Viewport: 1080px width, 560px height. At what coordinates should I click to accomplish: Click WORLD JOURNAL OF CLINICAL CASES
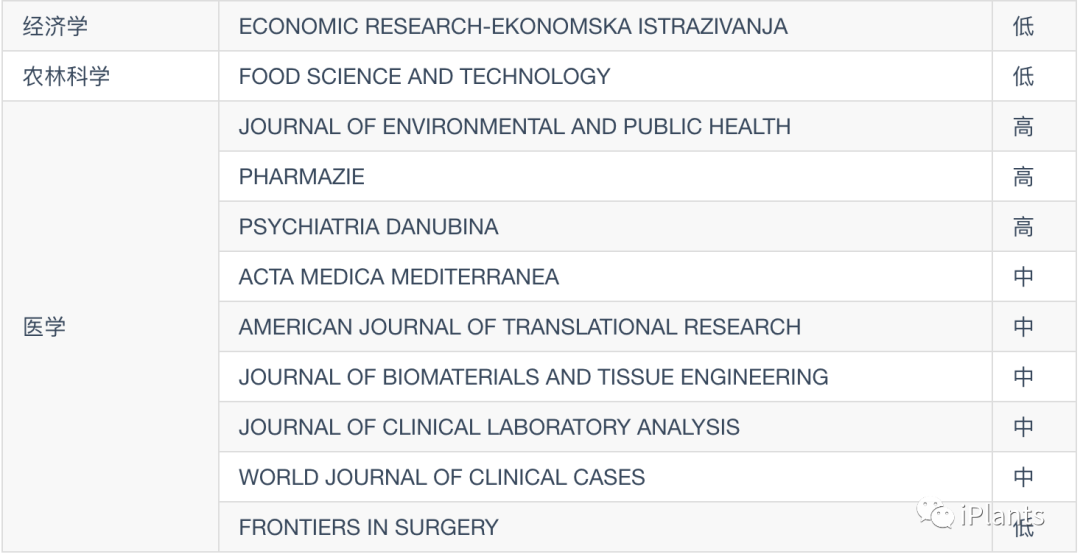click(441, 477)
